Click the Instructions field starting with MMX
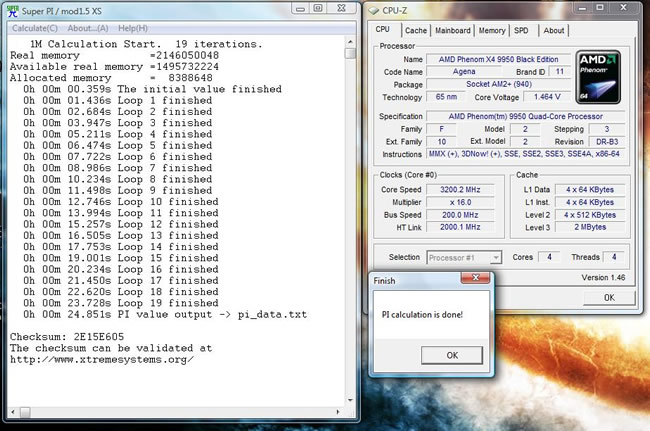This screenshot has height=431, width=650. pyautogui.click(x=526, y=154)
